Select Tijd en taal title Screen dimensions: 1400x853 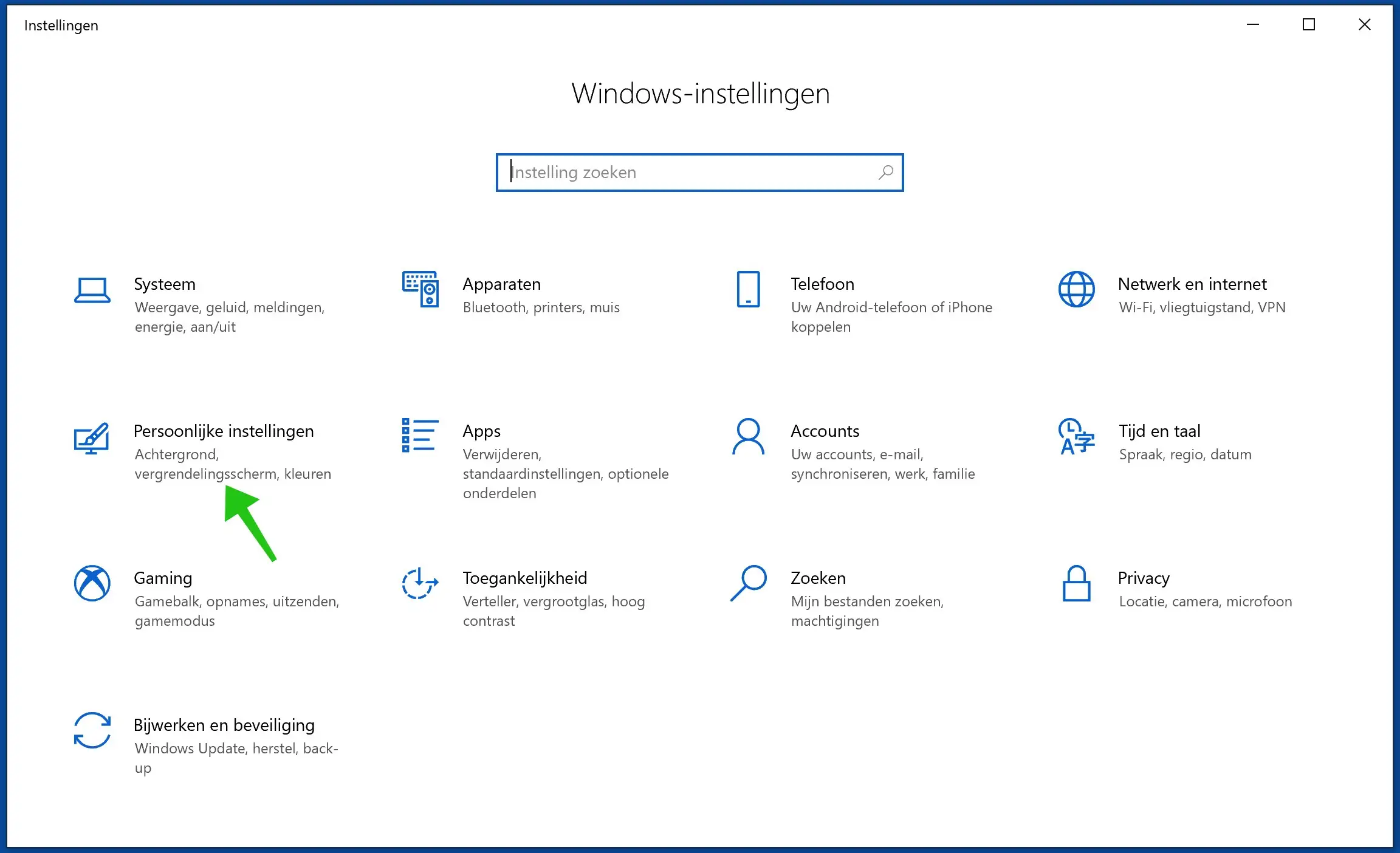[1159, 431]
